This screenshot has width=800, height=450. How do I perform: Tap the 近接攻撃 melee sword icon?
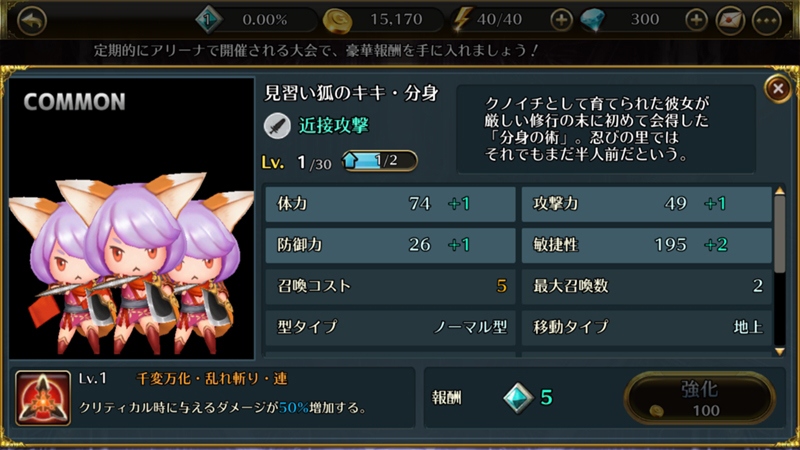click(277, 126)
